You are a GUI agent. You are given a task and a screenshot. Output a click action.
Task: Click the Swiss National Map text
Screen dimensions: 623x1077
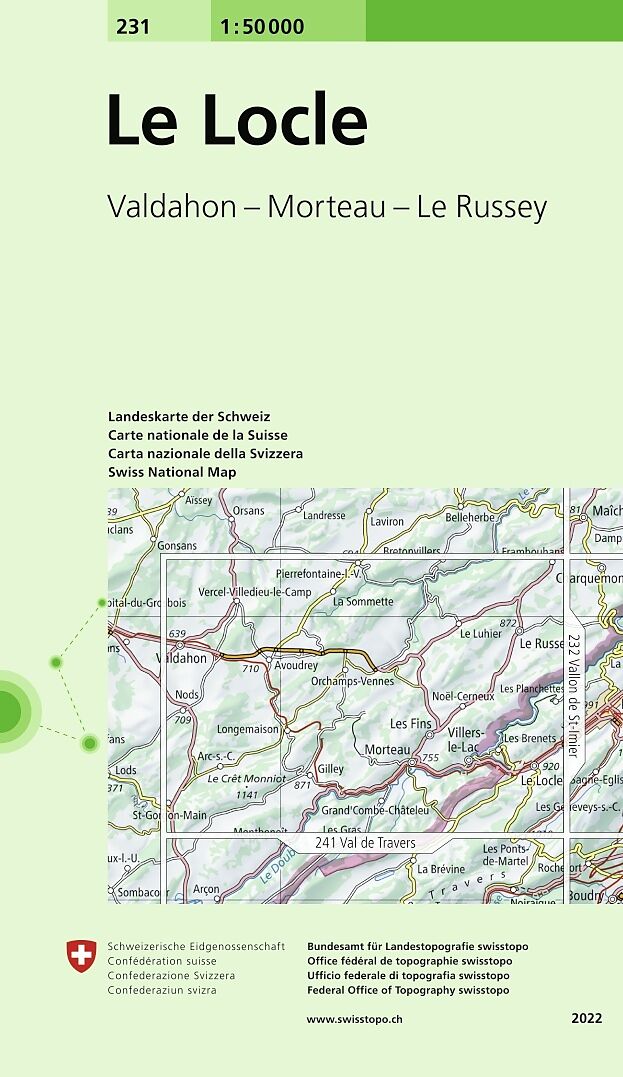click(x=172, y=472)
